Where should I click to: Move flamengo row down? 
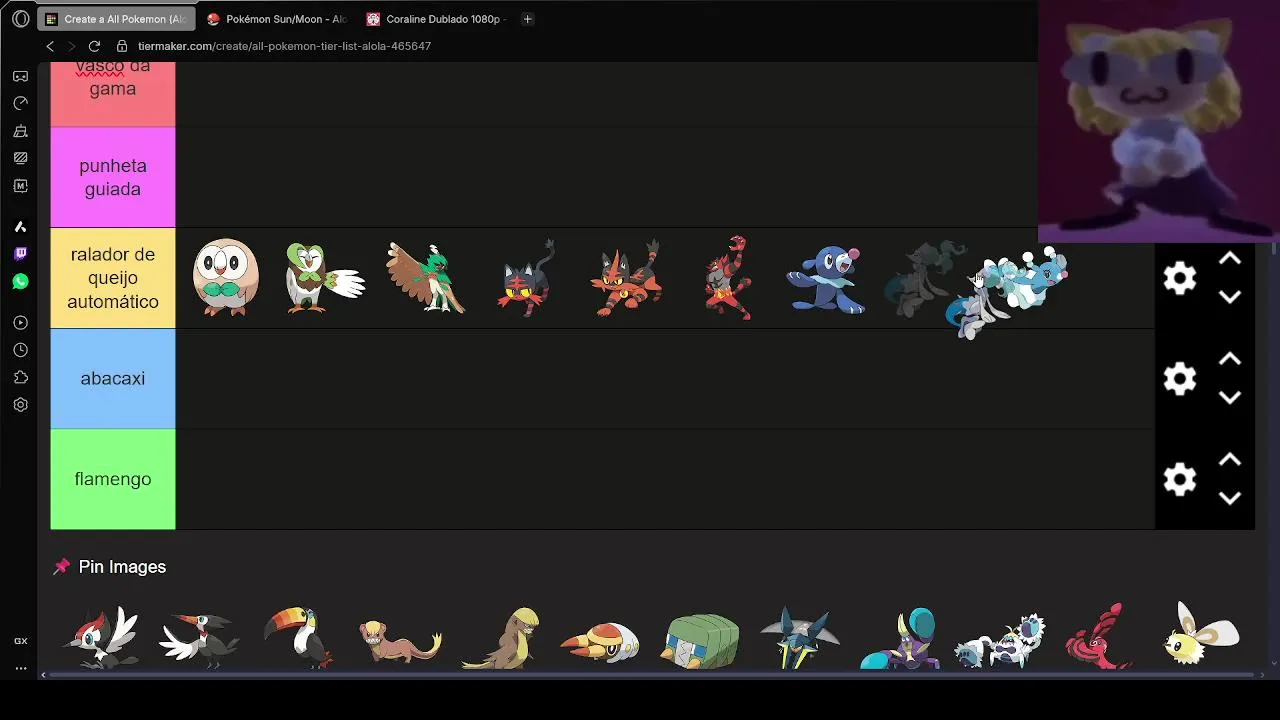[x=1230, y=498]
